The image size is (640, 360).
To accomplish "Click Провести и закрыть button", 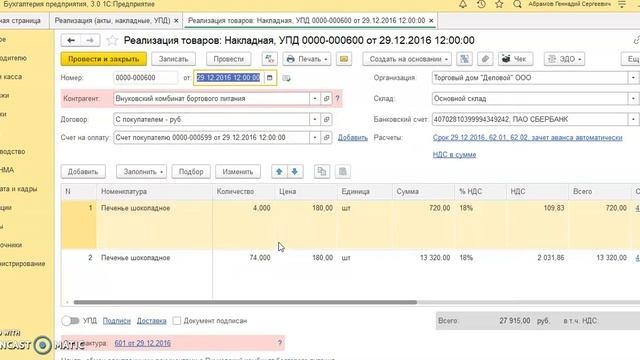I will tap(104, 59).
